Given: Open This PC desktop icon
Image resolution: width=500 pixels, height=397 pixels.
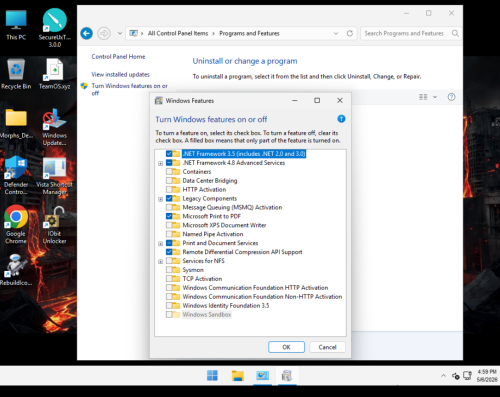Looking at the screenshot, I should 16,25.
